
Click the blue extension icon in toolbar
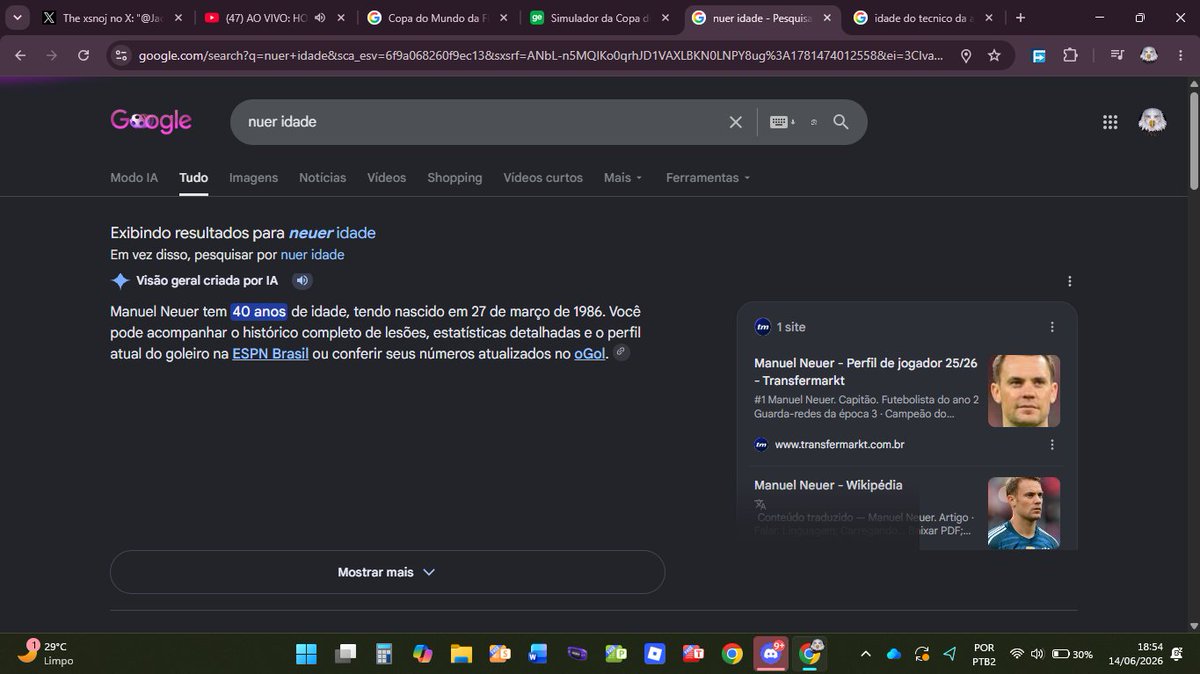[1040, 56]
